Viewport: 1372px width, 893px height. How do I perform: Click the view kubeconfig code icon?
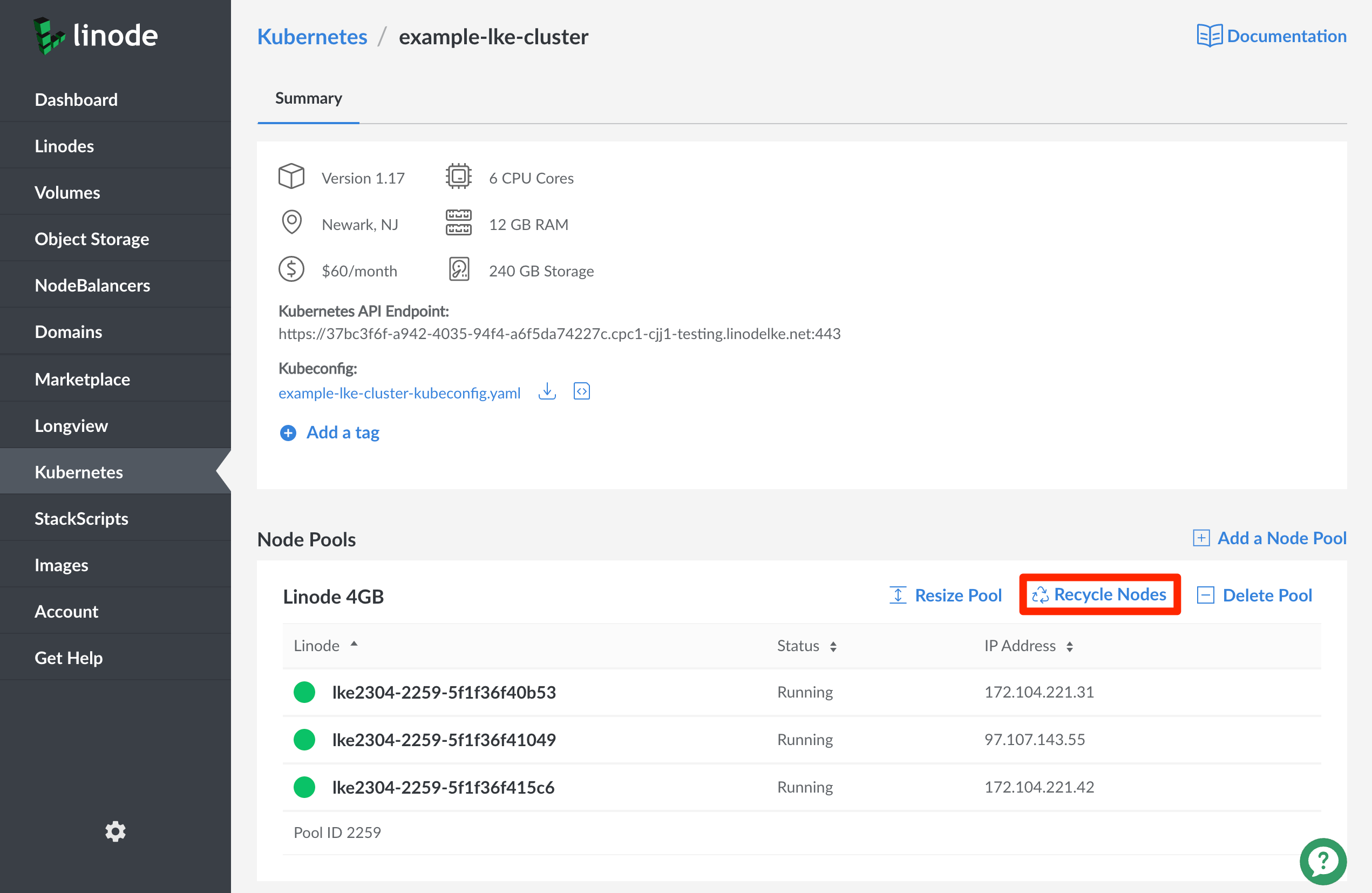click(582, 392)
